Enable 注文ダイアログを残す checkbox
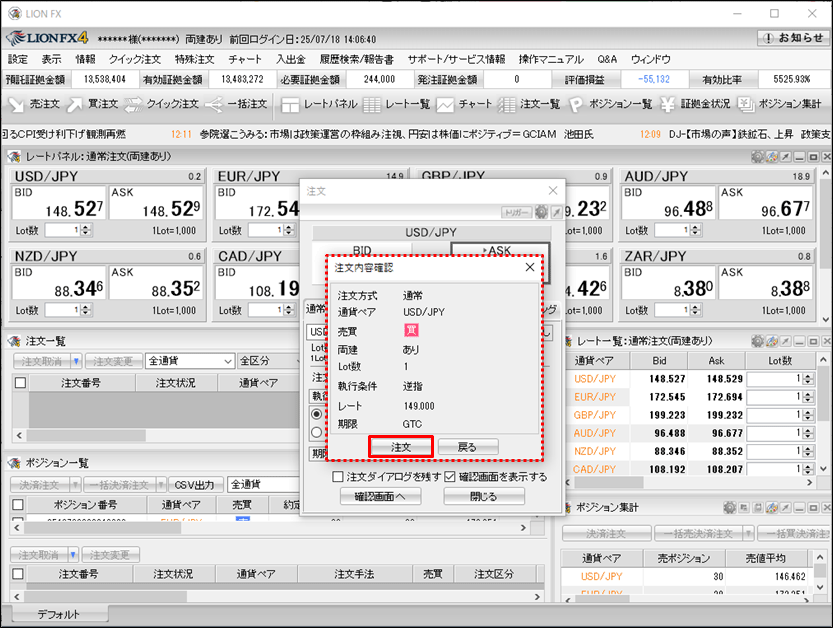Screen dimensions: 833x628 point(338,477)
